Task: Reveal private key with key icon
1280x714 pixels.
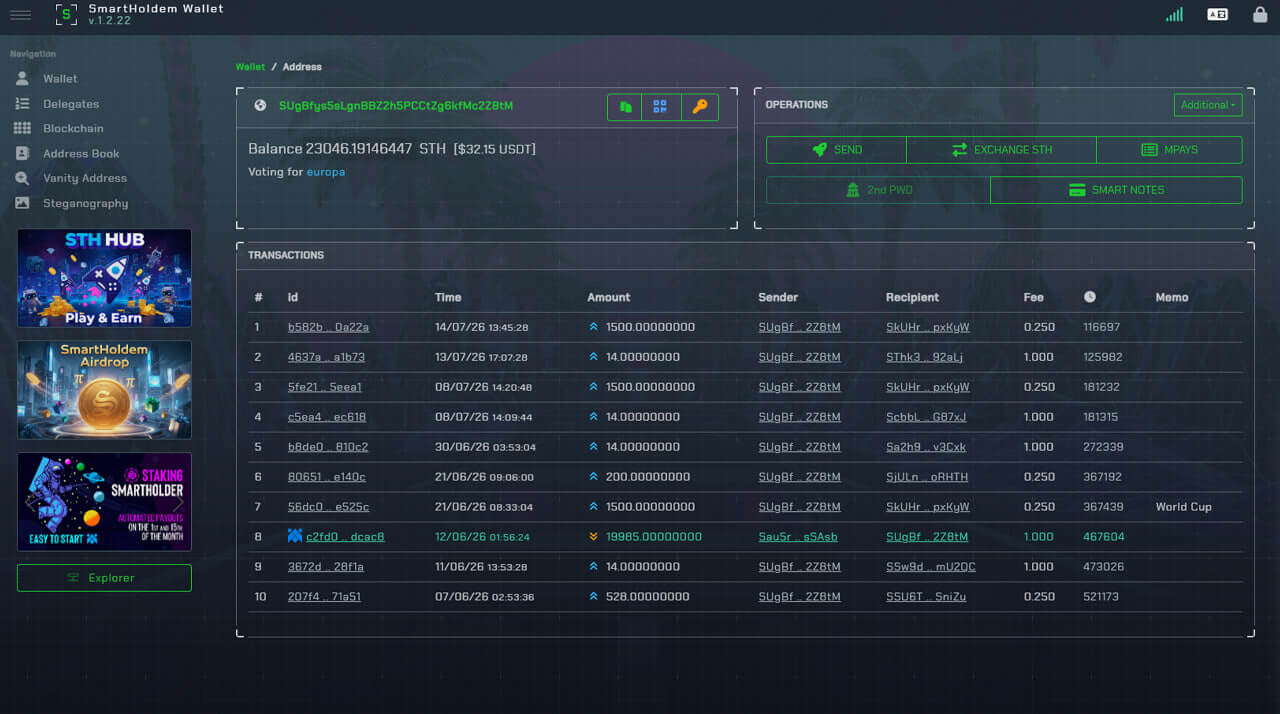Action: click(700, 107)
